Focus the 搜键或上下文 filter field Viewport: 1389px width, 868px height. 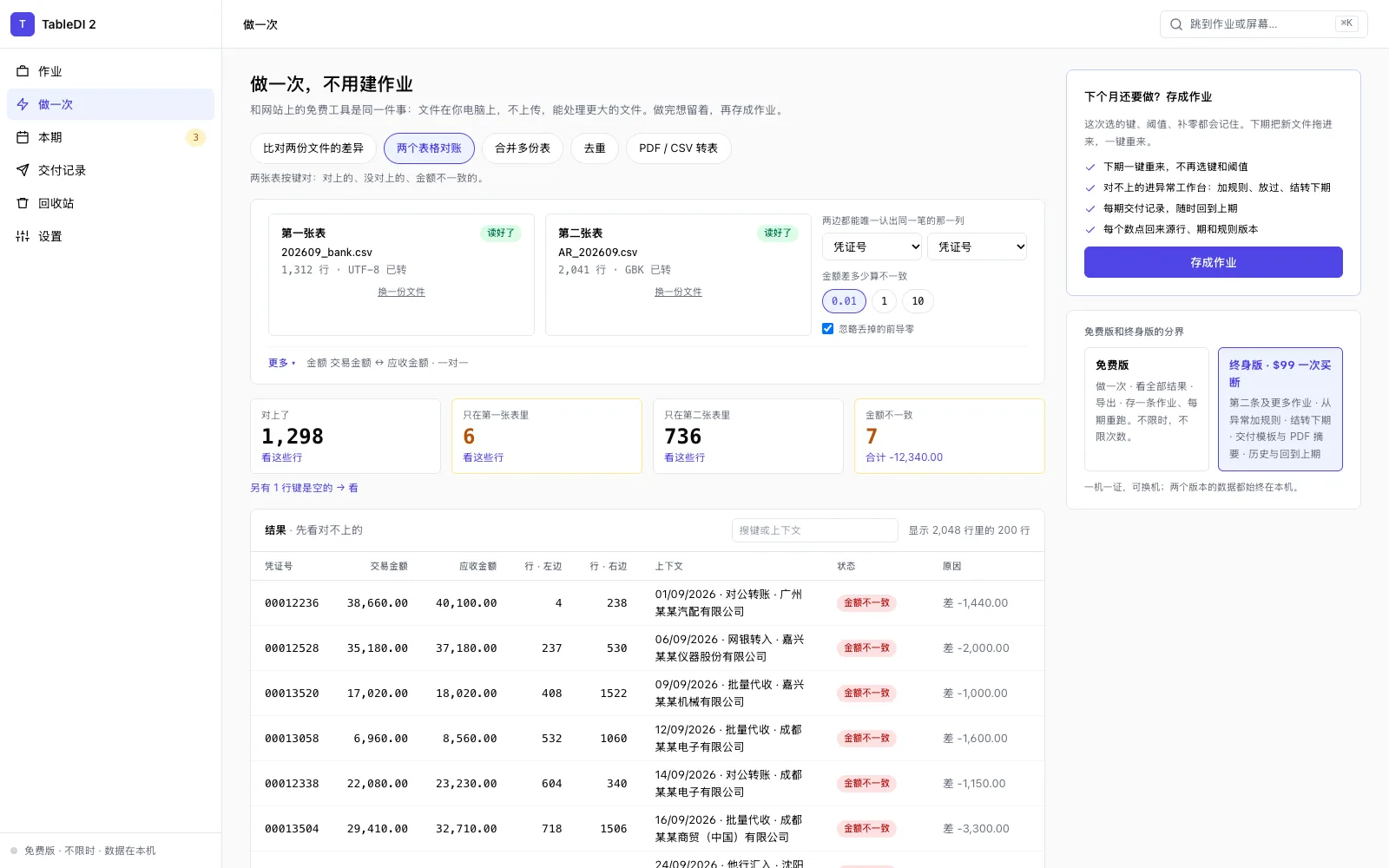[814, 530]
